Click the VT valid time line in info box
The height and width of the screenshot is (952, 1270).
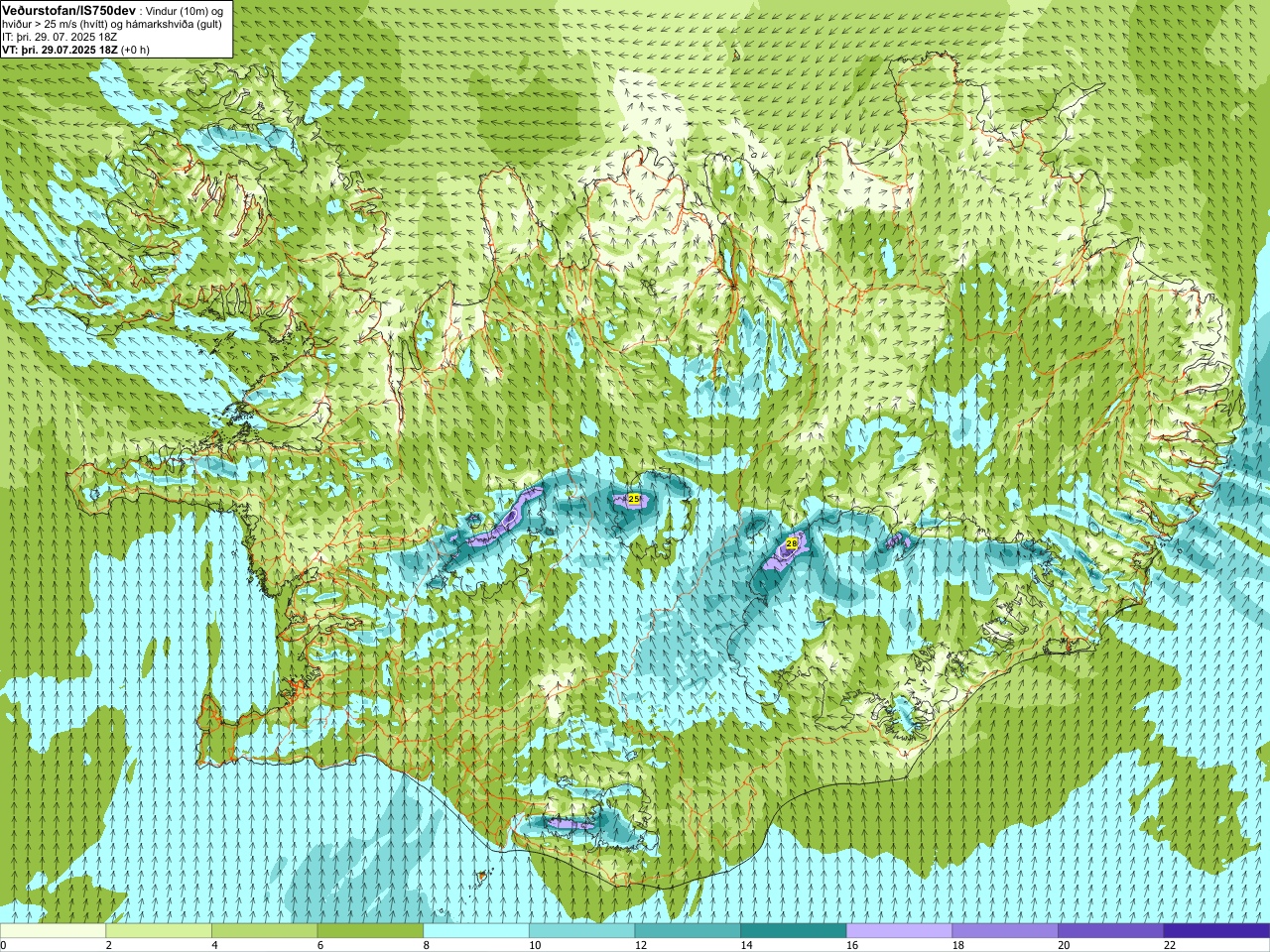pyautogui.click(x=76, y=50)
